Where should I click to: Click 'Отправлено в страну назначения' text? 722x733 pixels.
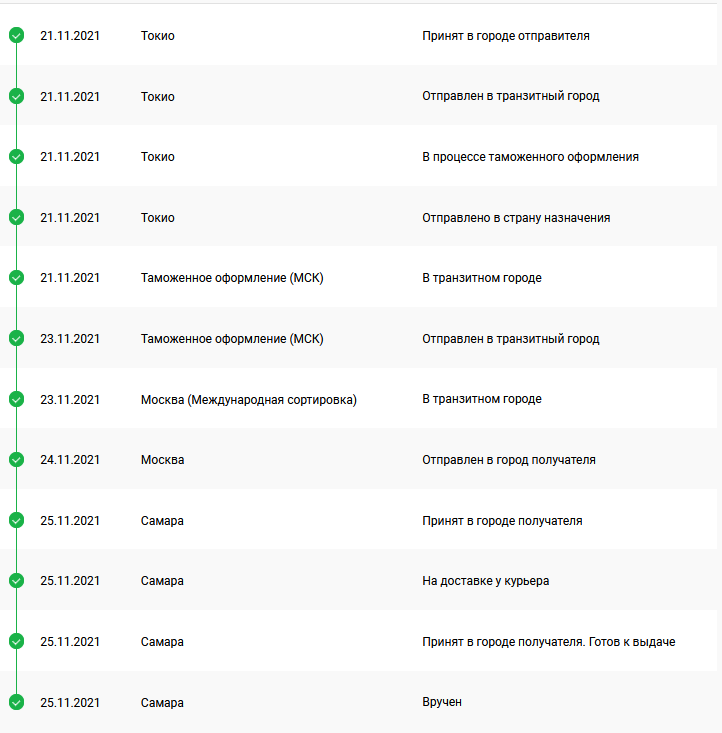coord(516,218)
